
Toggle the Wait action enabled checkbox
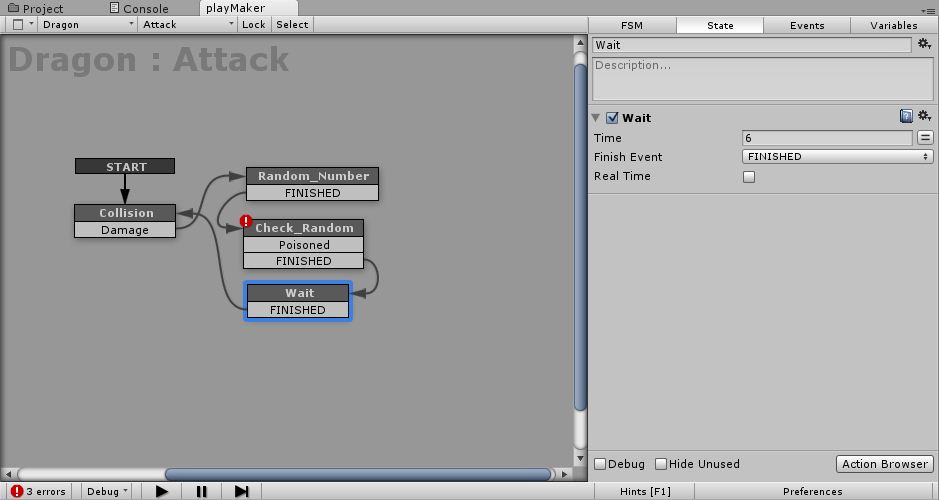612,118
